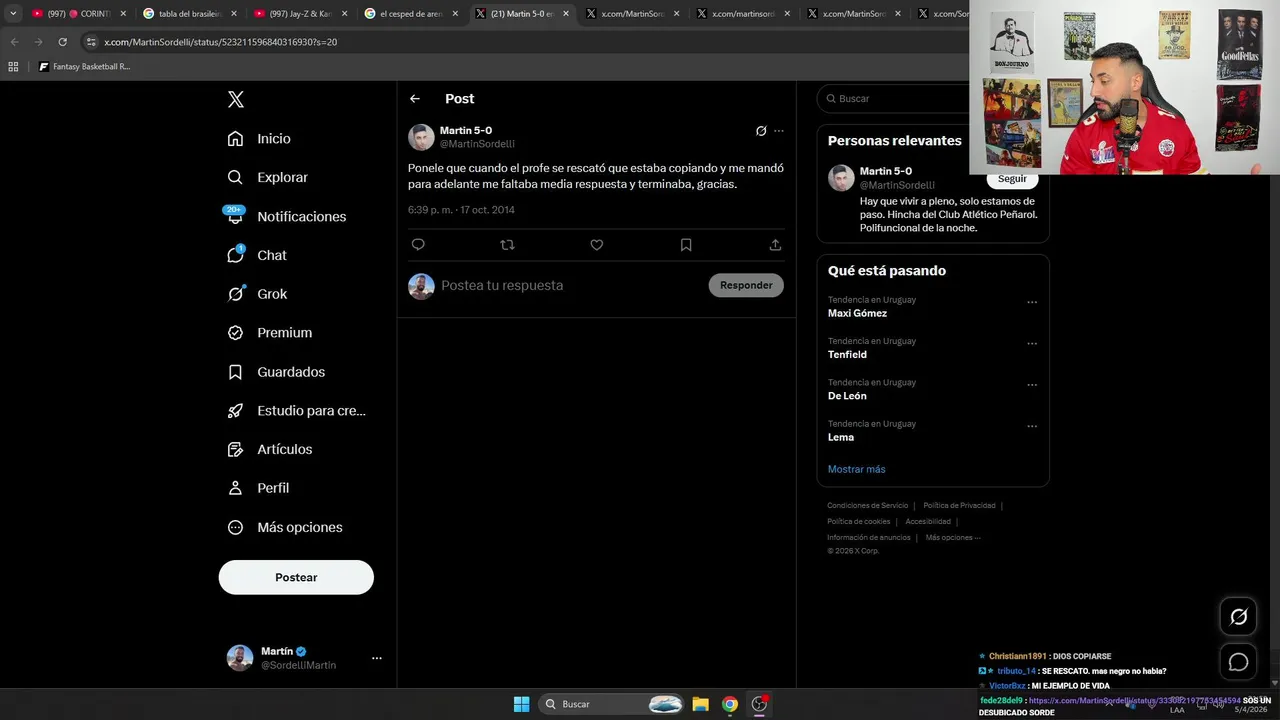Click the floating Grok button
1280x720 pixels.
click(1238, 617)
